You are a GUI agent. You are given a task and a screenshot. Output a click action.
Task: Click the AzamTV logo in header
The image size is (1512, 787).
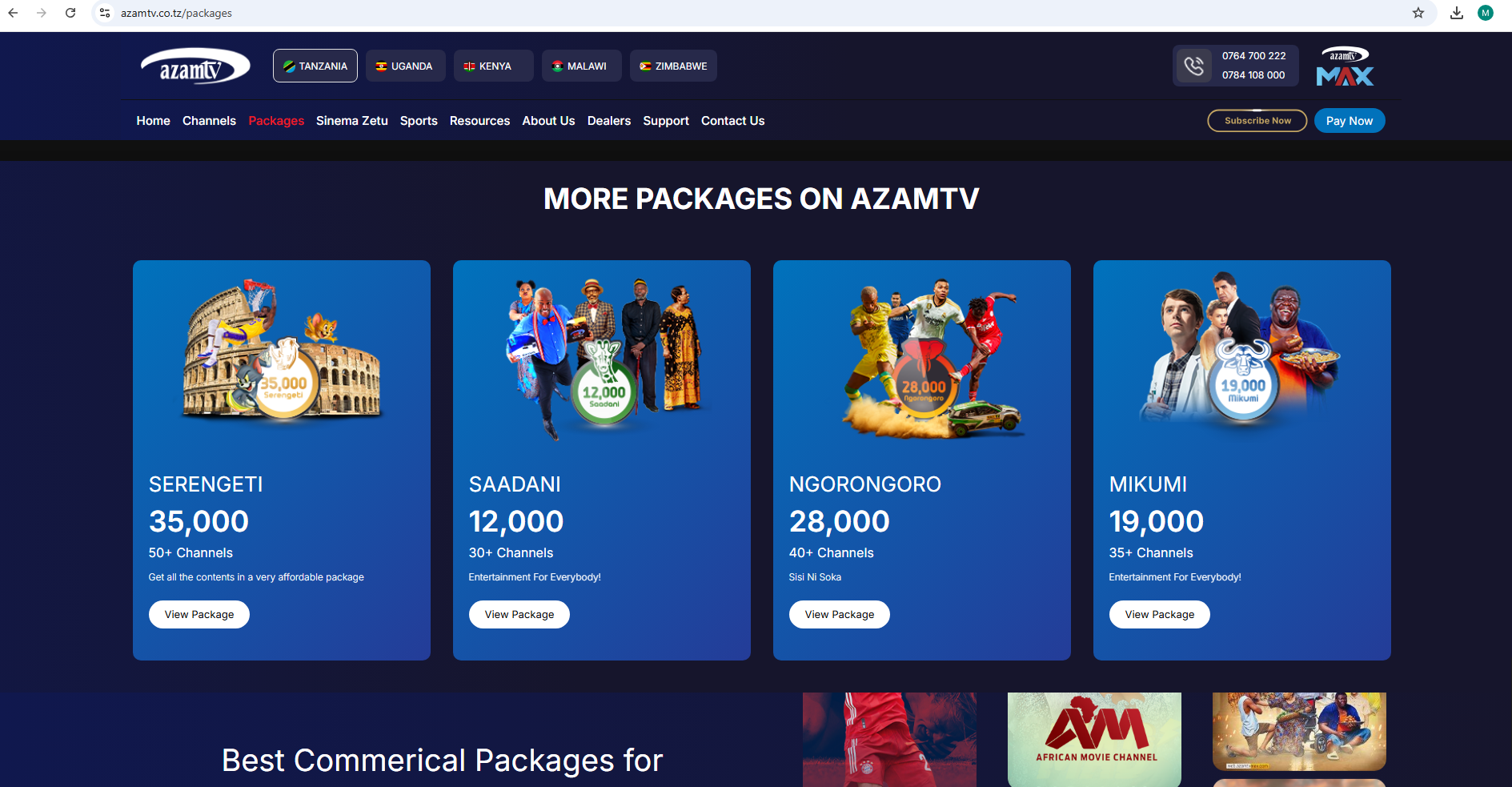point(195,66)
